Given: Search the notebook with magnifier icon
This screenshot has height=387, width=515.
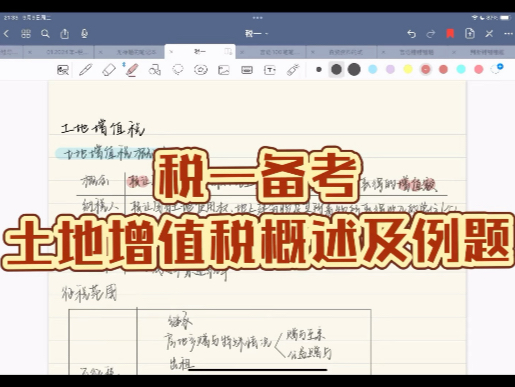Looking at the screenshot, I should tap(45, 34).
